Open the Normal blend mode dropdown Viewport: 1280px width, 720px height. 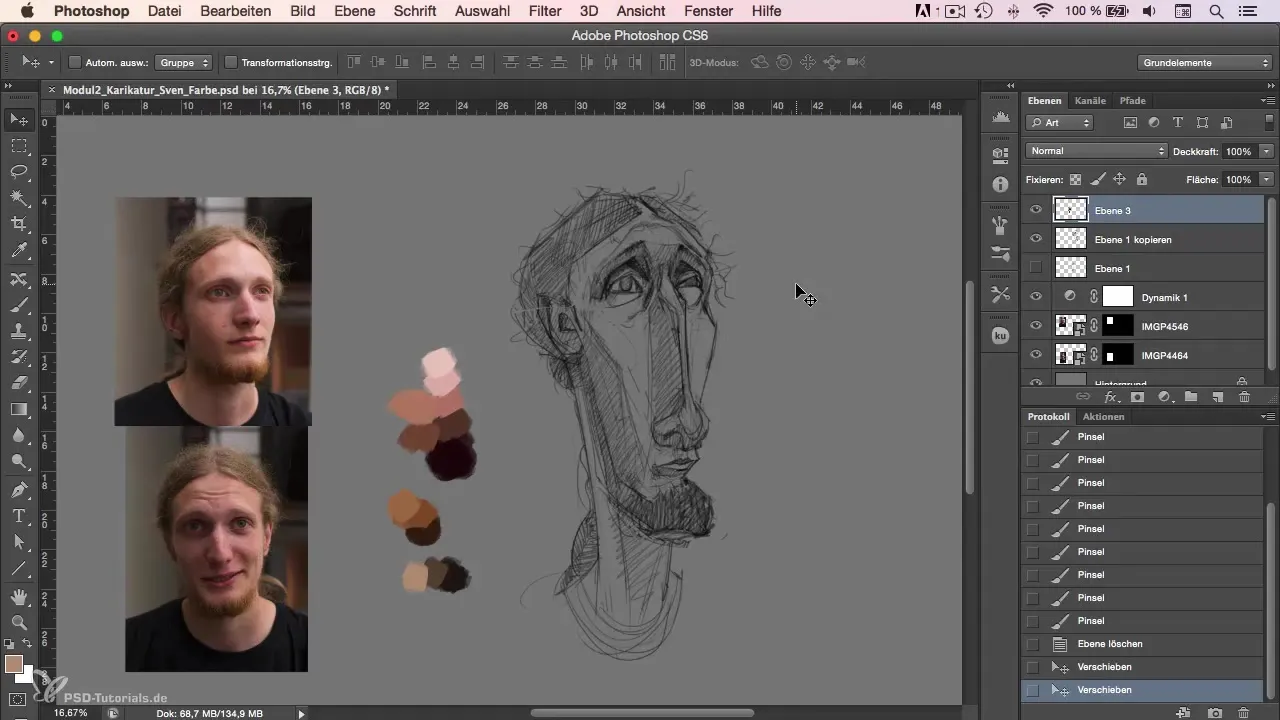pos(1096,151)
